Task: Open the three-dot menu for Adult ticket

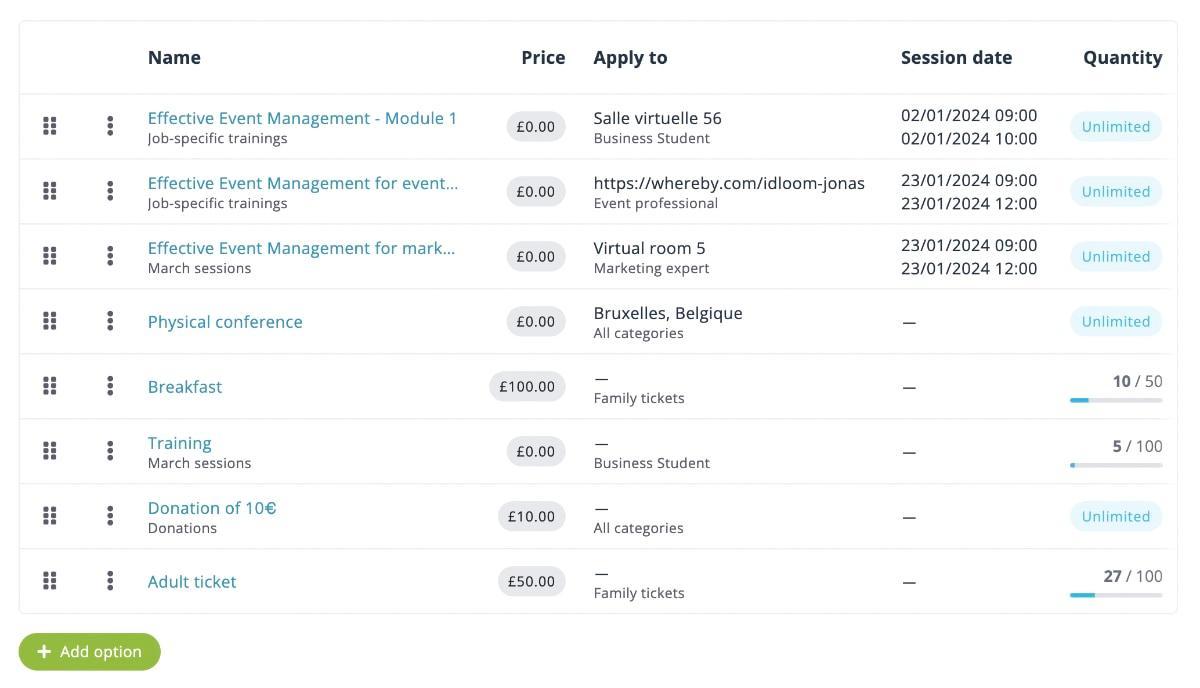Action: (x=110, y=581)
